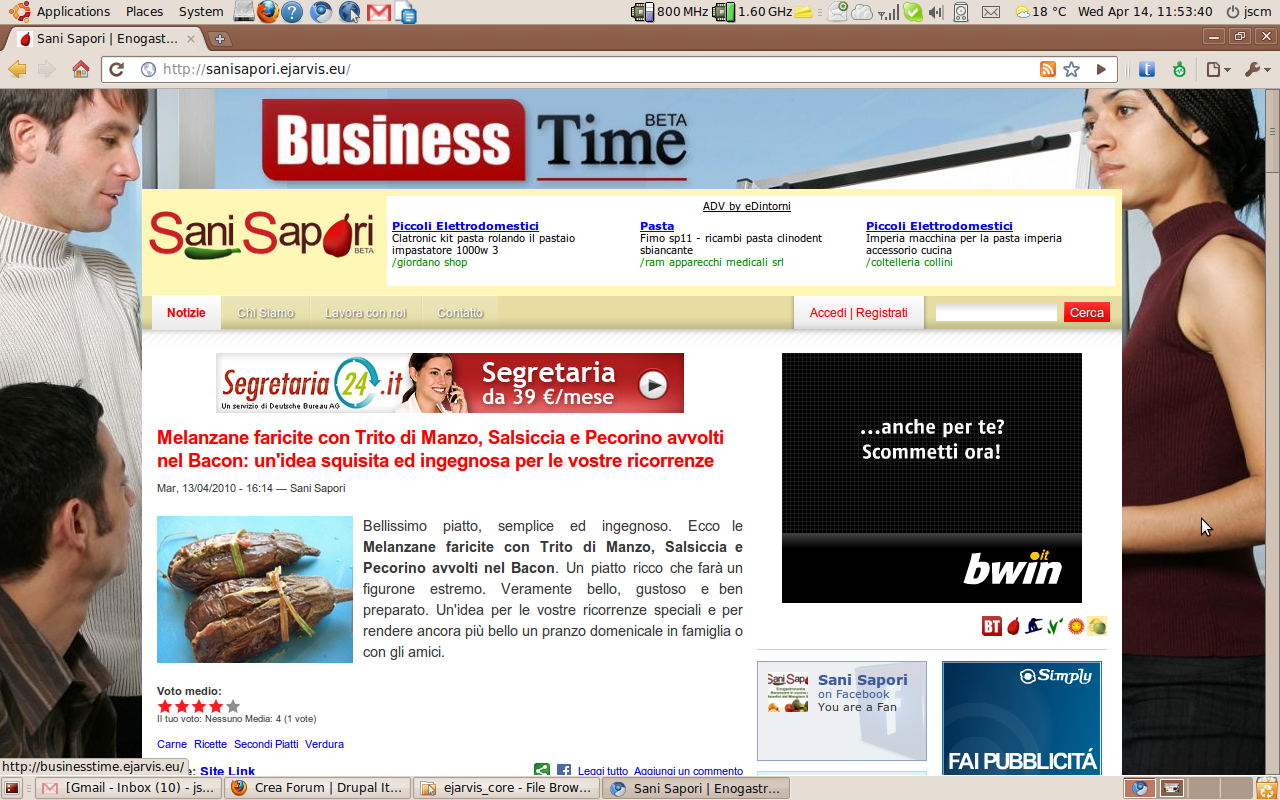Click the stuffed eggplant article photo
The height and width of the screenshot is (800, 1280).
click(255, 589)
